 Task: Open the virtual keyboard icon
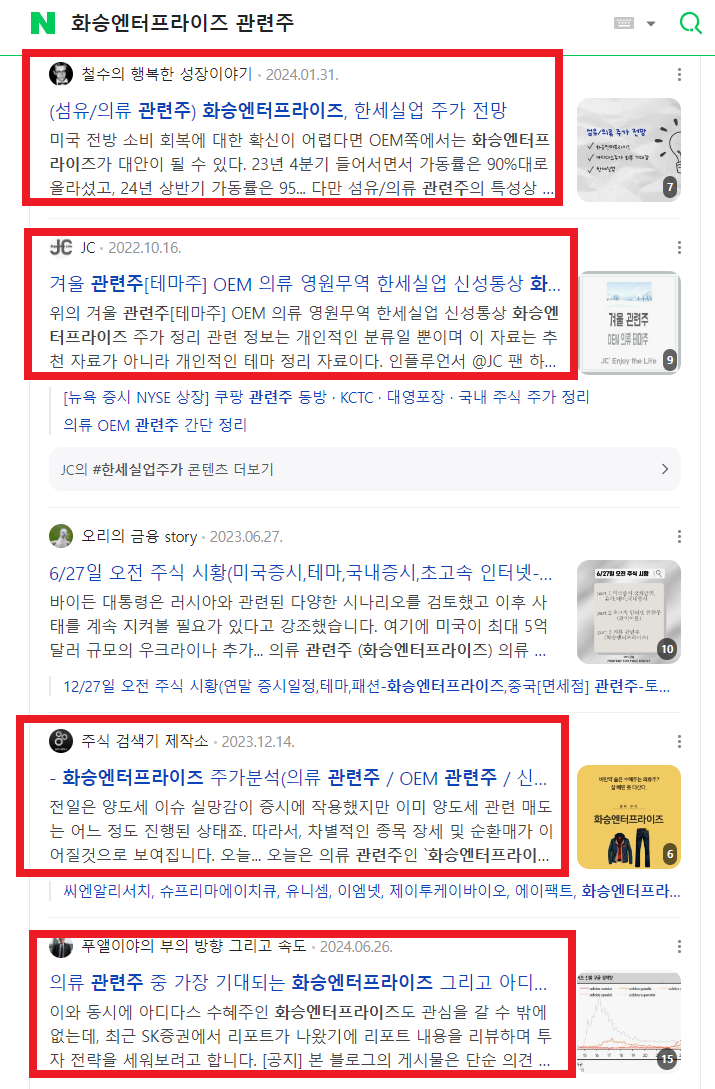[x=624, y=23]
